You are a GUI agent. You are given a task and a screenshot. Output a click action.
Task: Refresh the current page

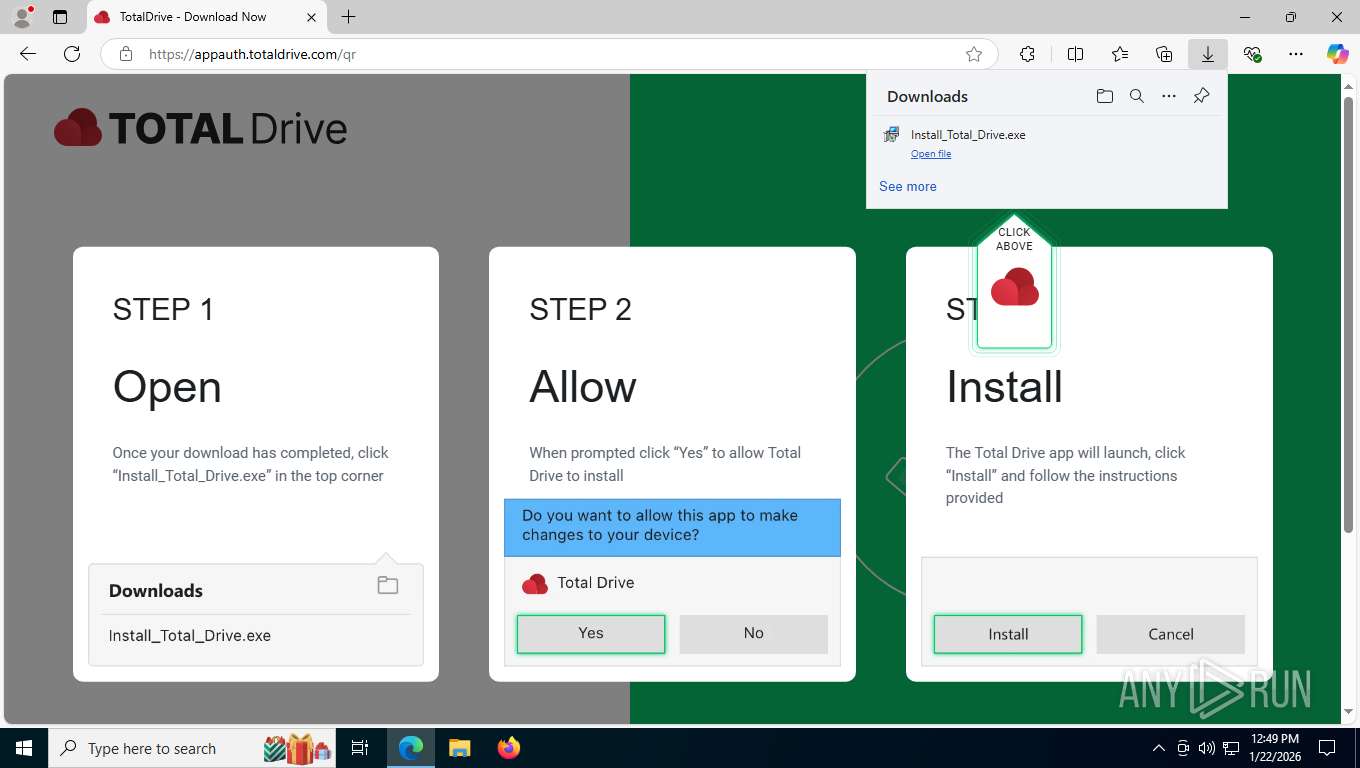point(72,54)
